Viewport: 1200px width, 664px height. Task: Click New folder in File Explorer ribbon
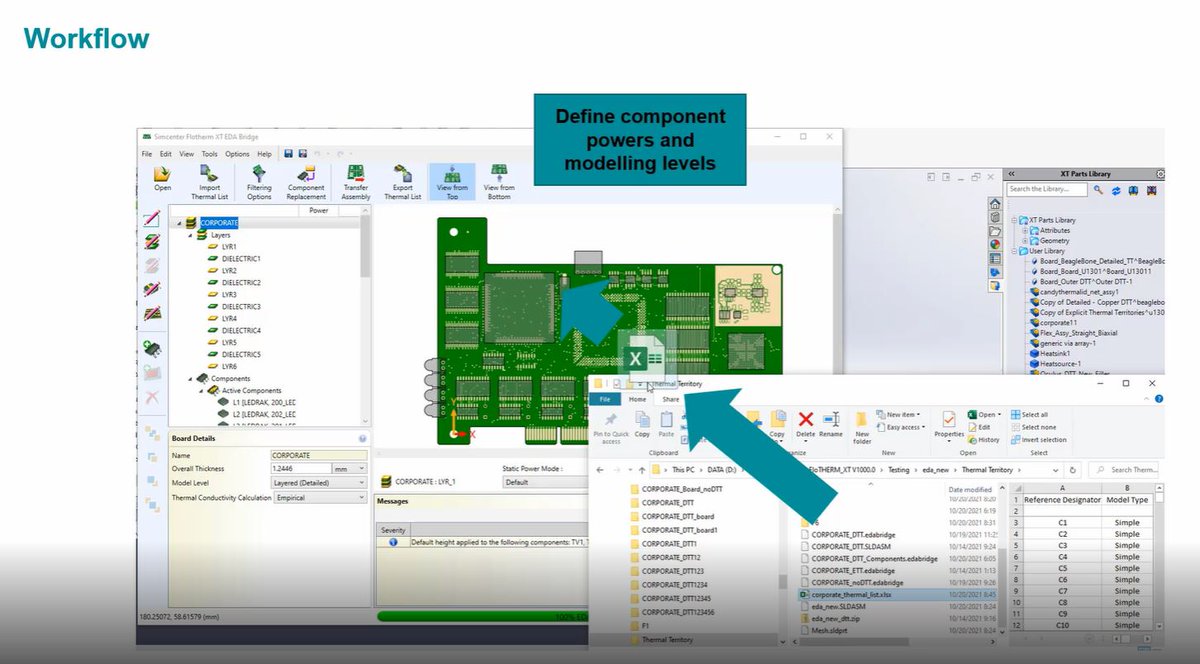861,426
